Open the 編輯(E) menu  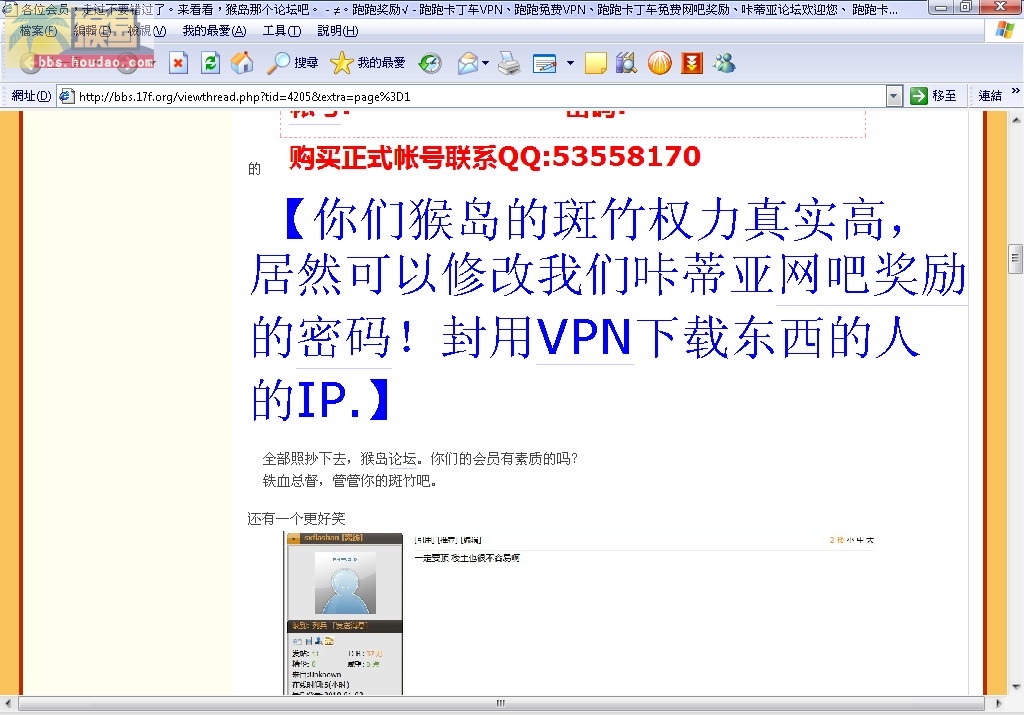pyautogui.click(x=92, y=31)
